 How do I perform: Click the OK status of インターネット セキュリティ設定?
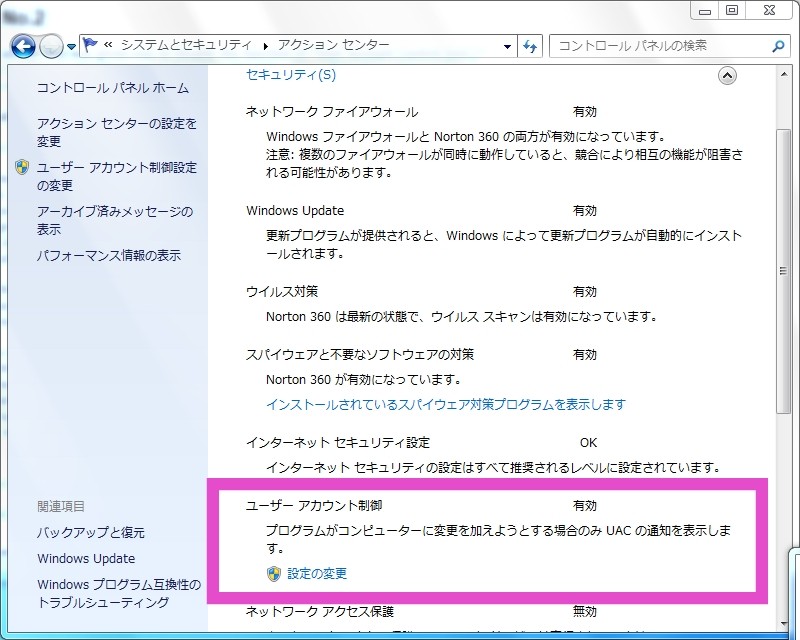[x=588, y=442]
